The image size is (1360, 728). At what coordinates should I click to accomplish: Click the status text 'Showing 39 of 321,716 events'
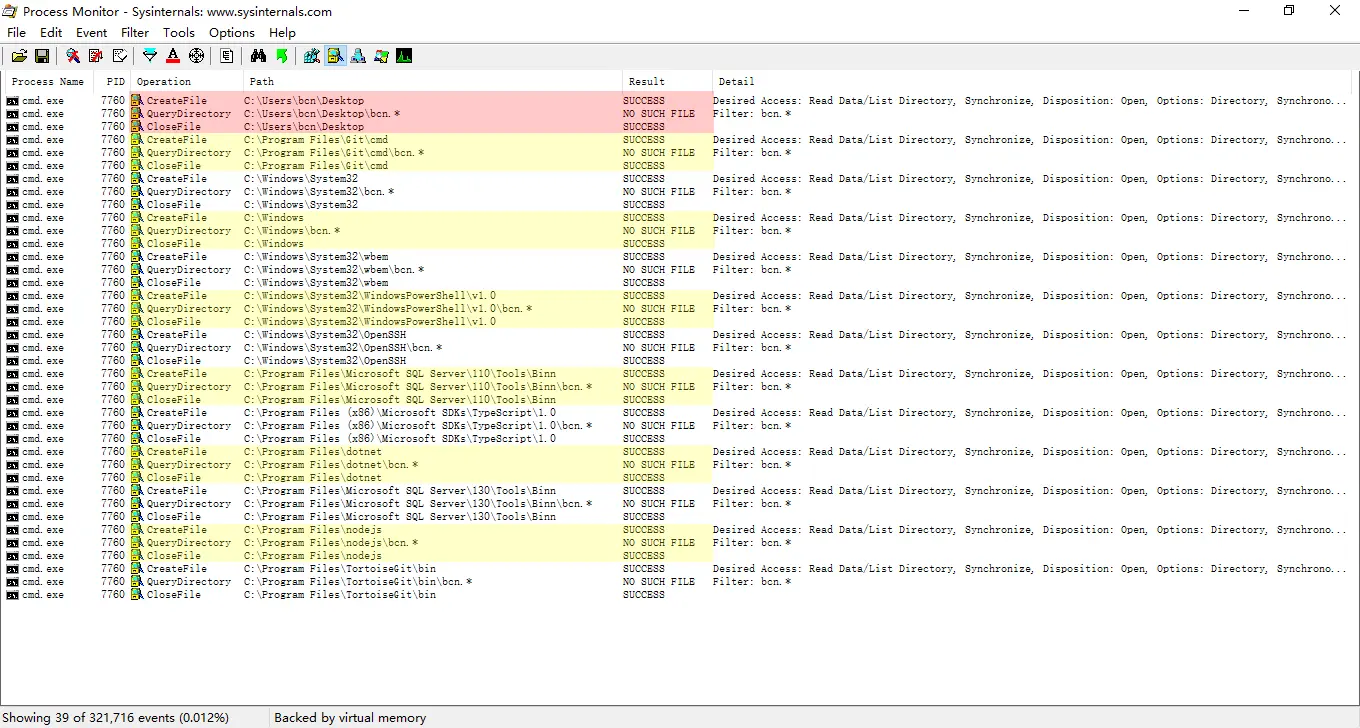(x=116, y=718)
